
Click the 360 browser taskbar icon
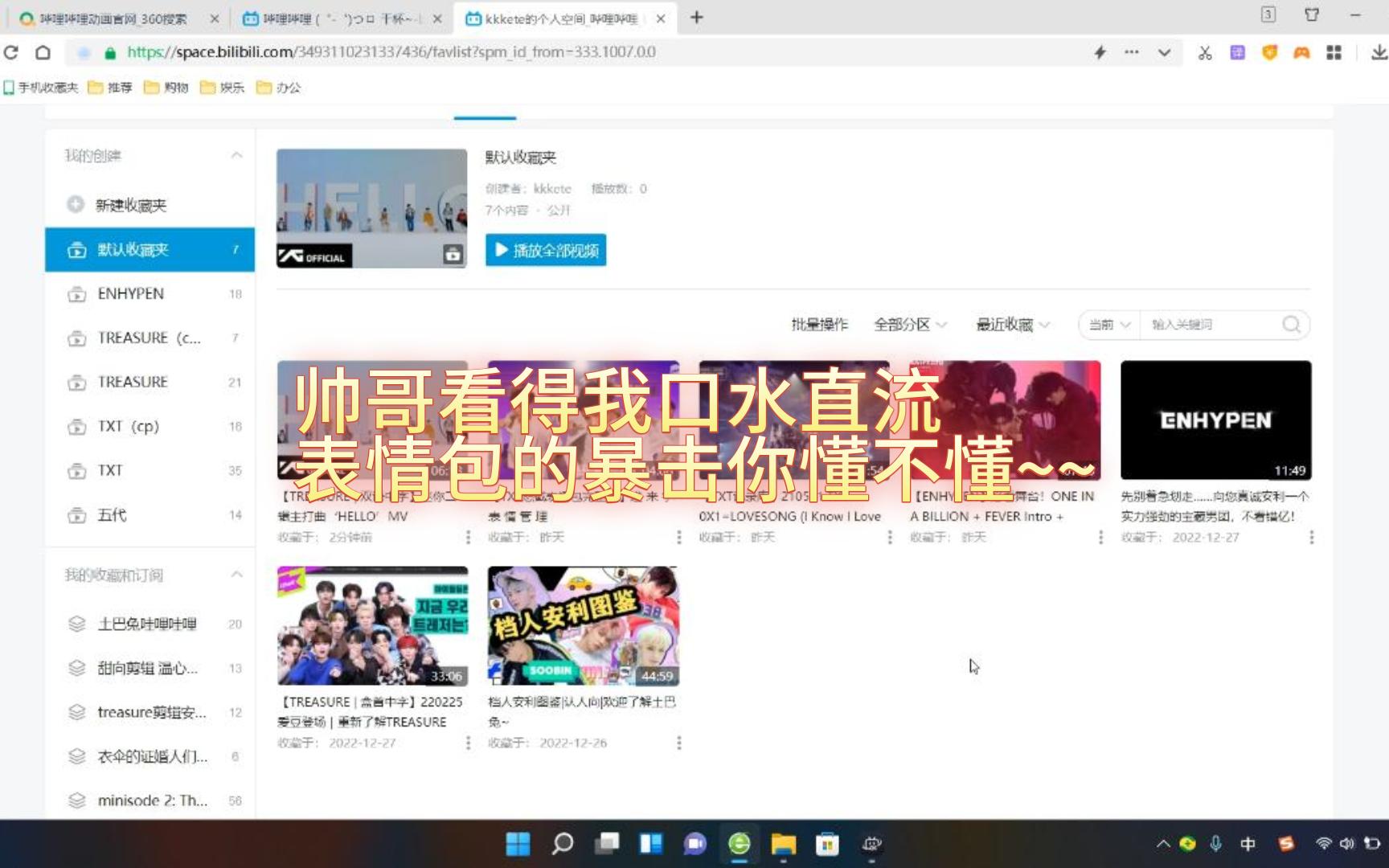click(740, 844)
